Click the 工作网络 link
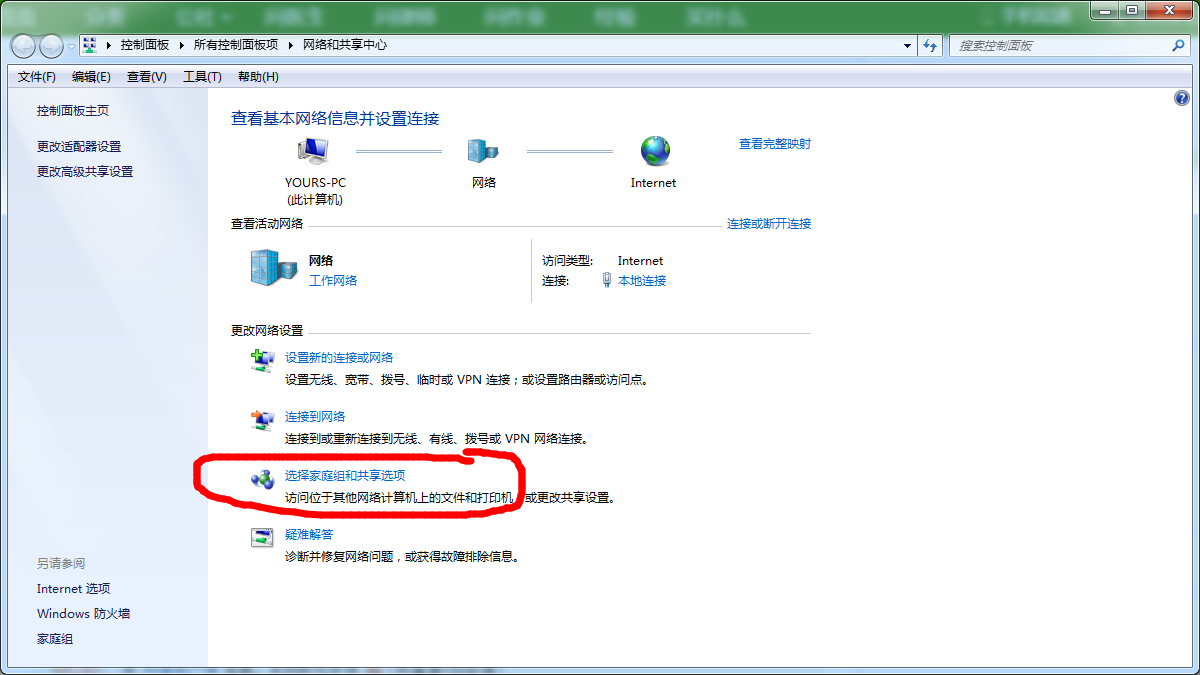The height and width of the screenshot is (675, 1200). tap(333, 281)
